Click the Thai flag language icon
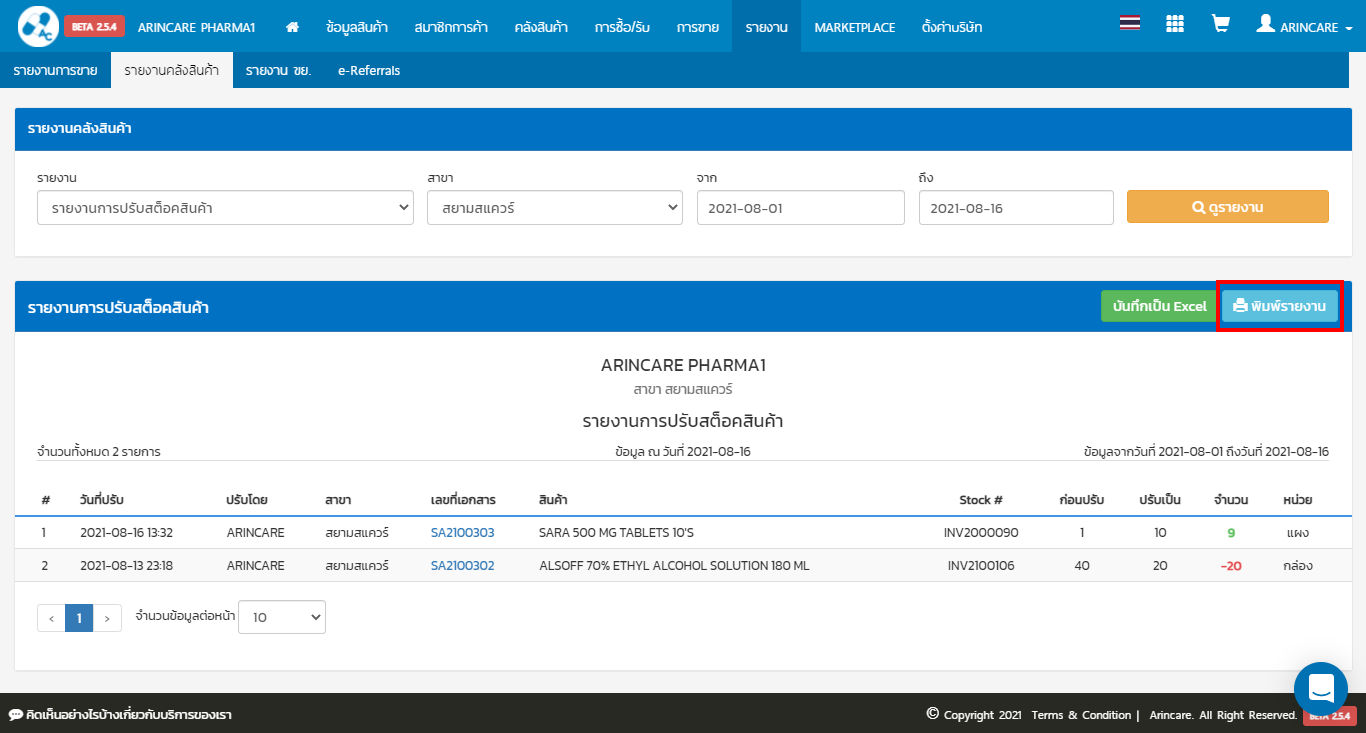This screenshot has height=733, width=1366. (1130, 23)
